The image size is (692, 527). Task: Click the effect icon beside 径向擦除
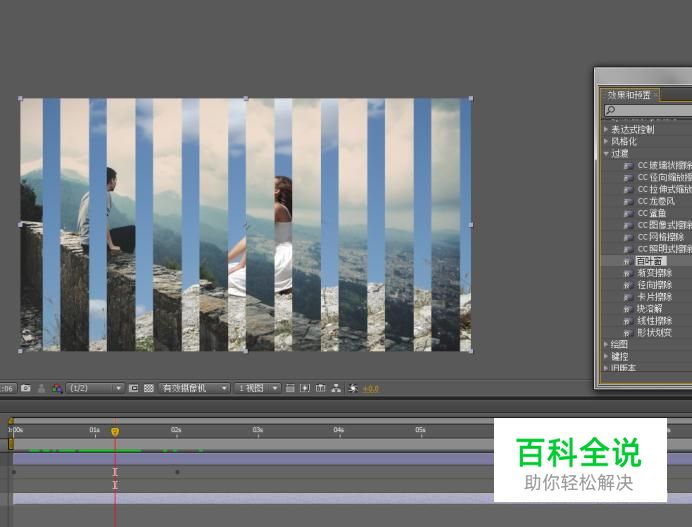click(628, 285)
